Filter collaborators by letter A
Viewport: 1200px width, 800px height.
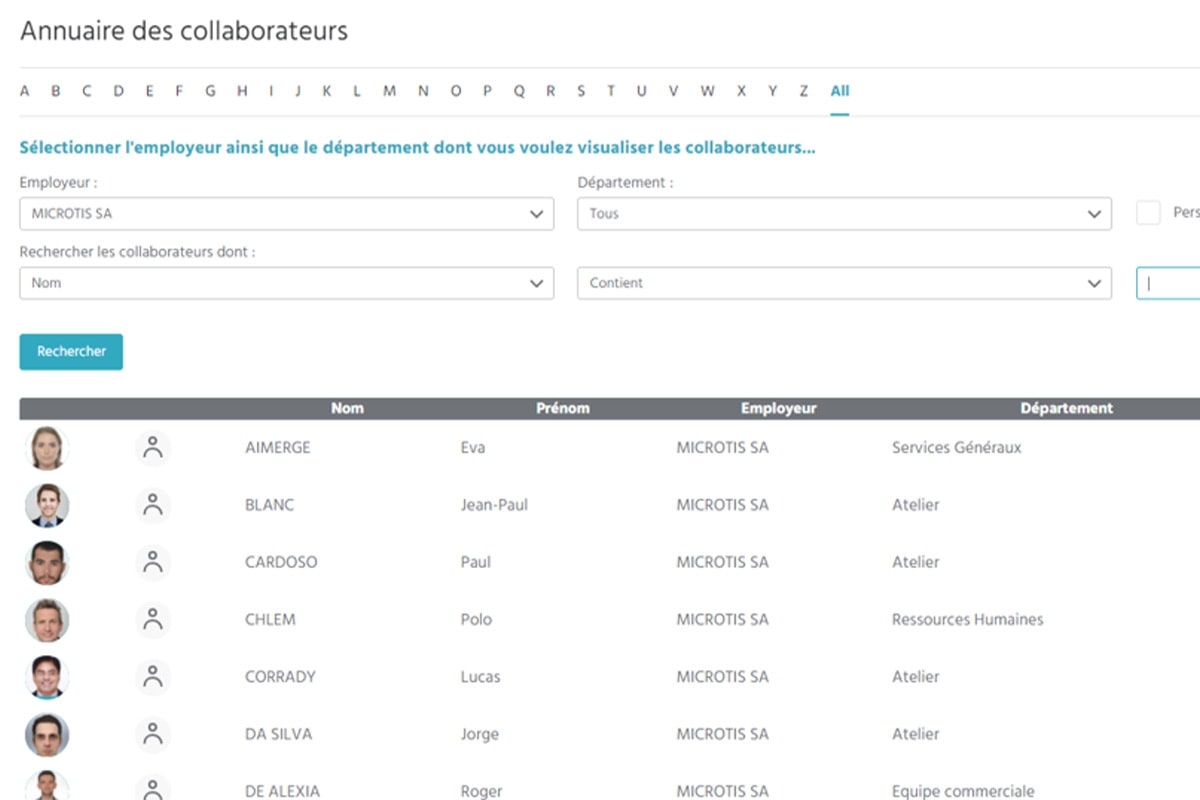tap(25, 91)
